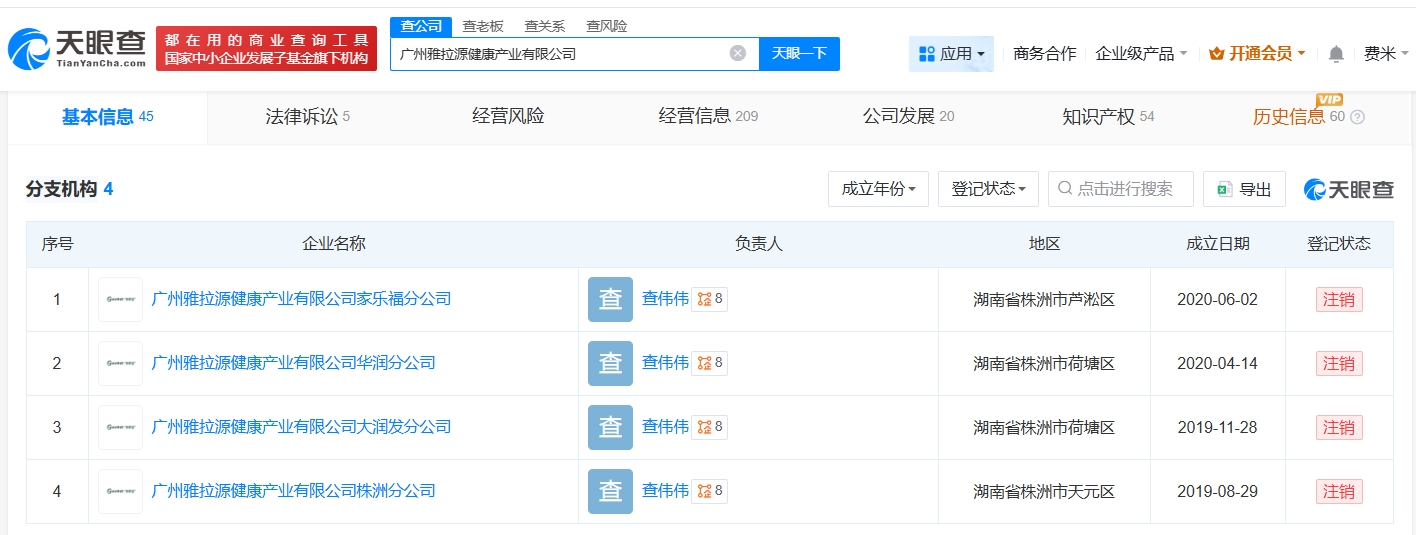The height and width of the screenshot is (535, 1416).
Task: Open 广州雅拉源健康产业有限公司家乐福分公司 link
Action: [x=301, y=299]
